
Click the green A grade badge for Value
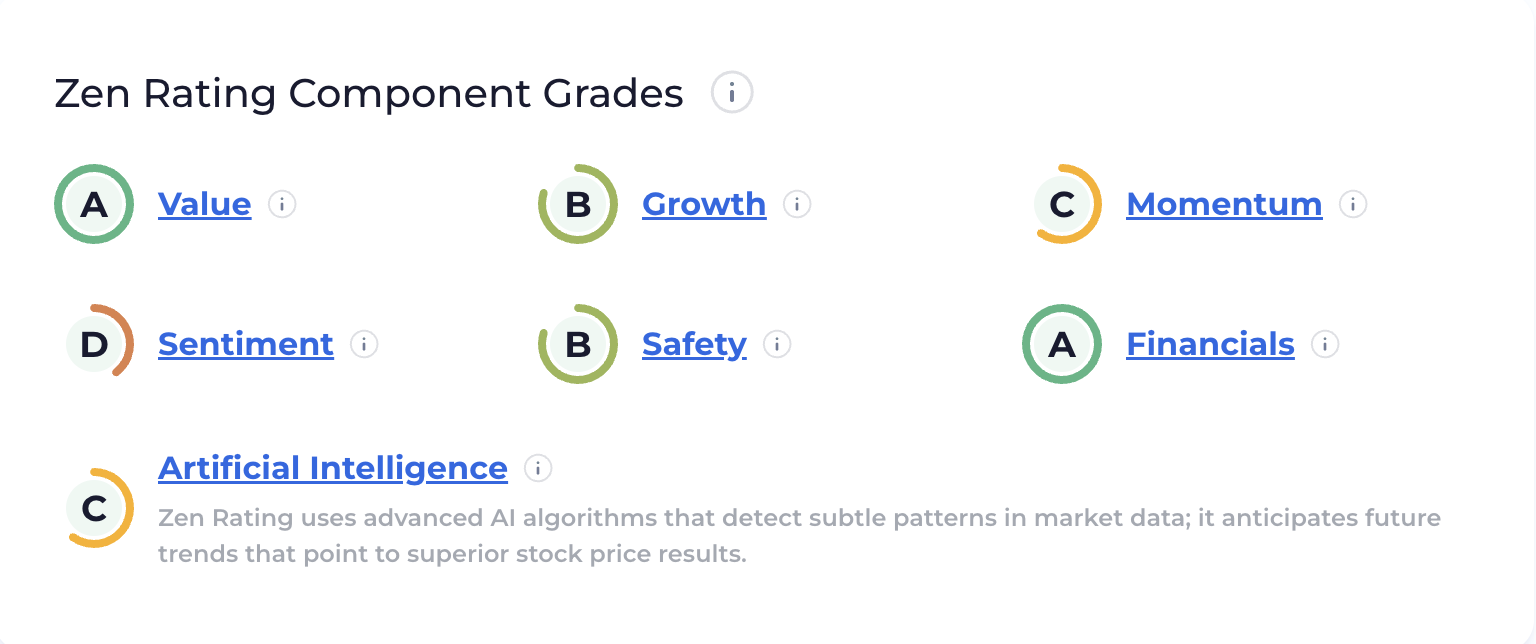tap(94, 204)
